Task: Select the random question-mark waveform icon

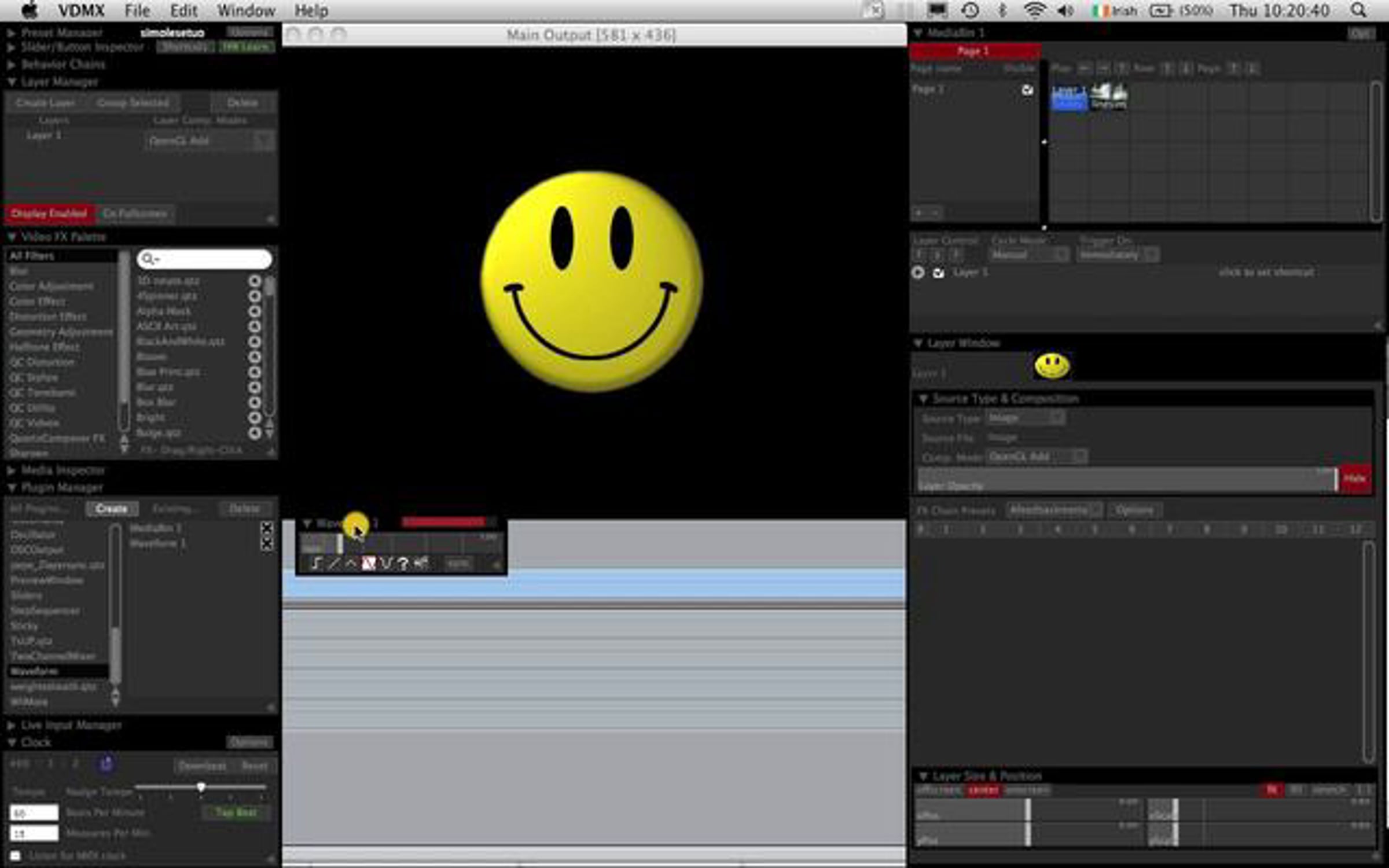Action: tap(403, 563)
